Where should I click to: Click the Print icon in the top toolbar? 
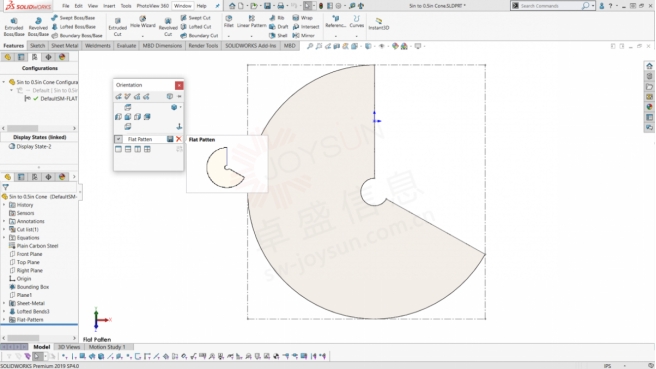click(x=280, y=6)
